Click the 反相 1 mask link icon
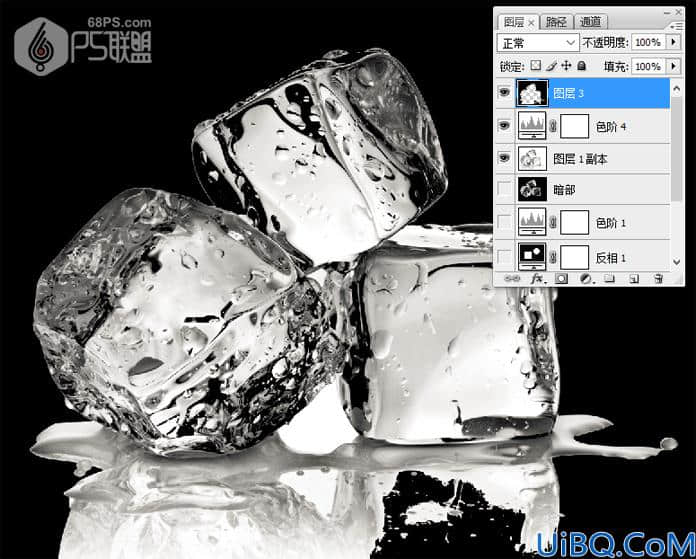This screenshot has width=696, height=559. [x=553, y=257]
